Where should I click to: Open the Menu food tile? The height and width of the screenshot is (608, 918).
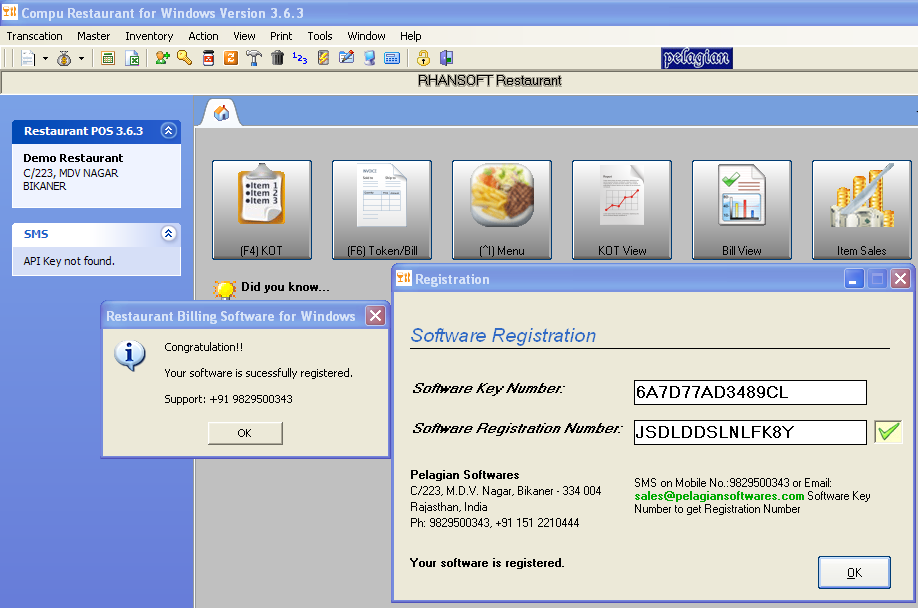[x=502, y=210]
